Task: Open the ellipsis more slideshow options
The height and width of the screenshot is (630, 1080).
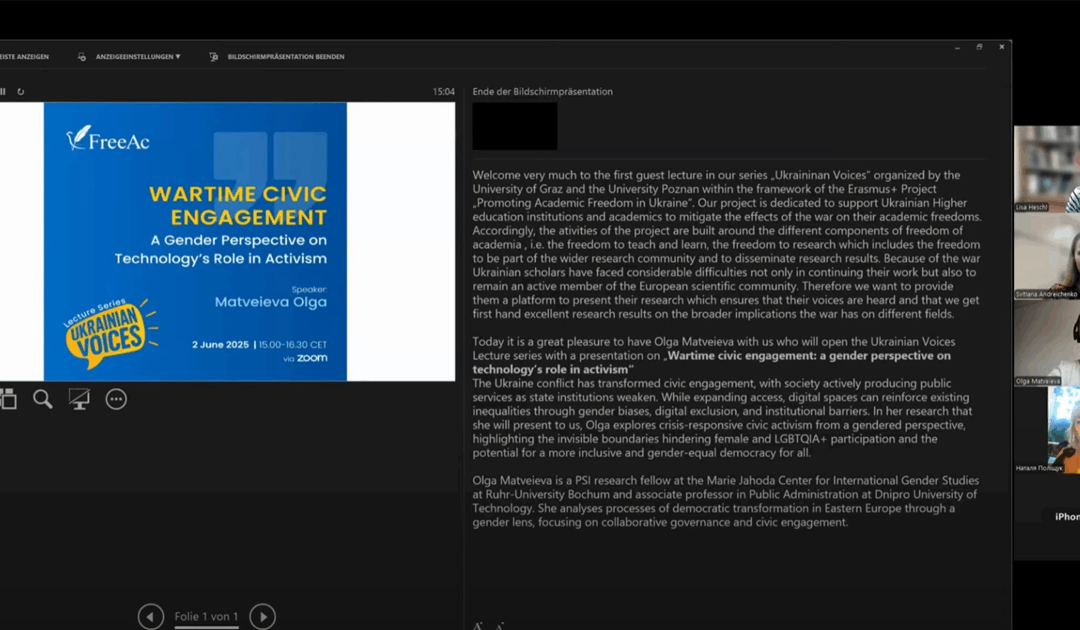Action: [115, 398]
